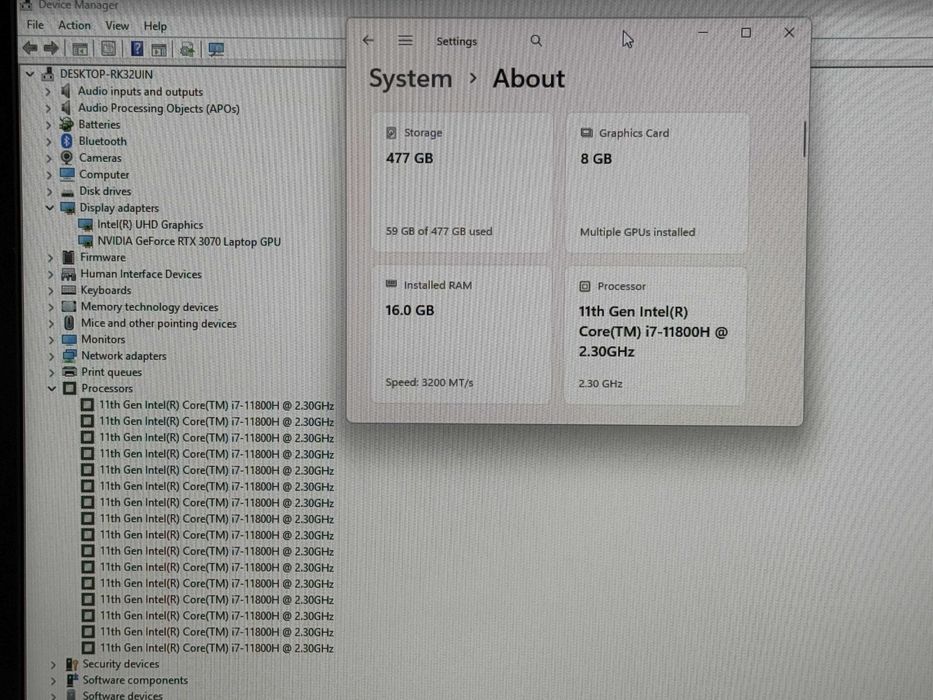
Task: Open the Settings hamburger navigation menu
Action: (405, 40)
